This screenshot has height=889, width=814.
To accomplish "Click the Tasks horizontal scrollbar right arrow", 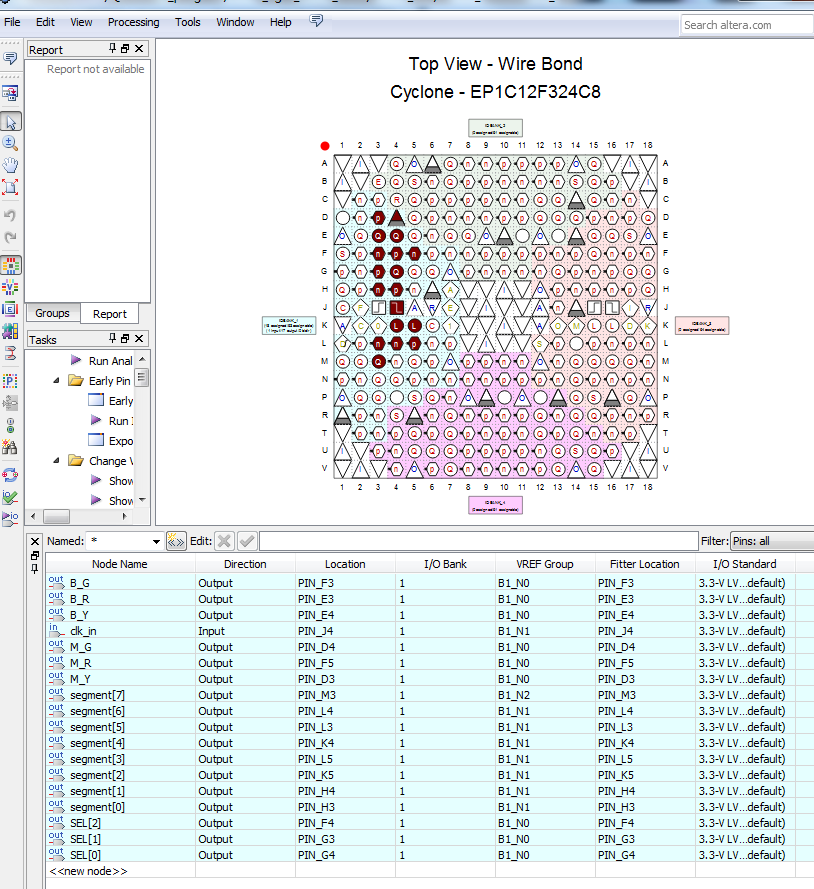I will [x=124, y=517].
